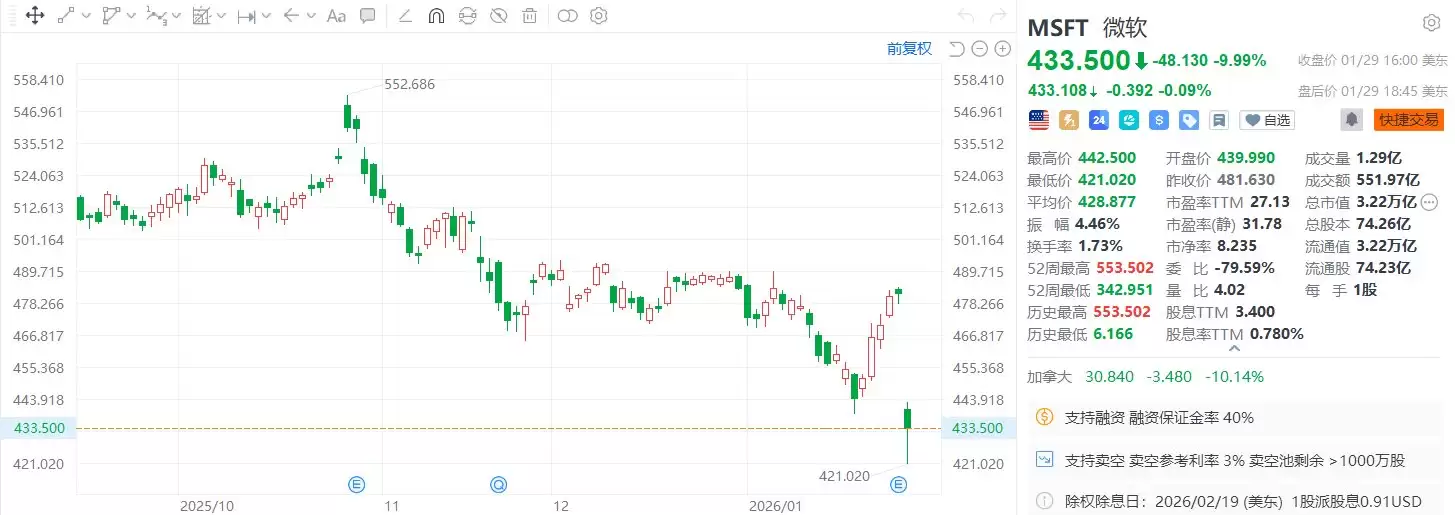
Task: Click the earnings E marker near 2026/01
Action: (898, 485)
